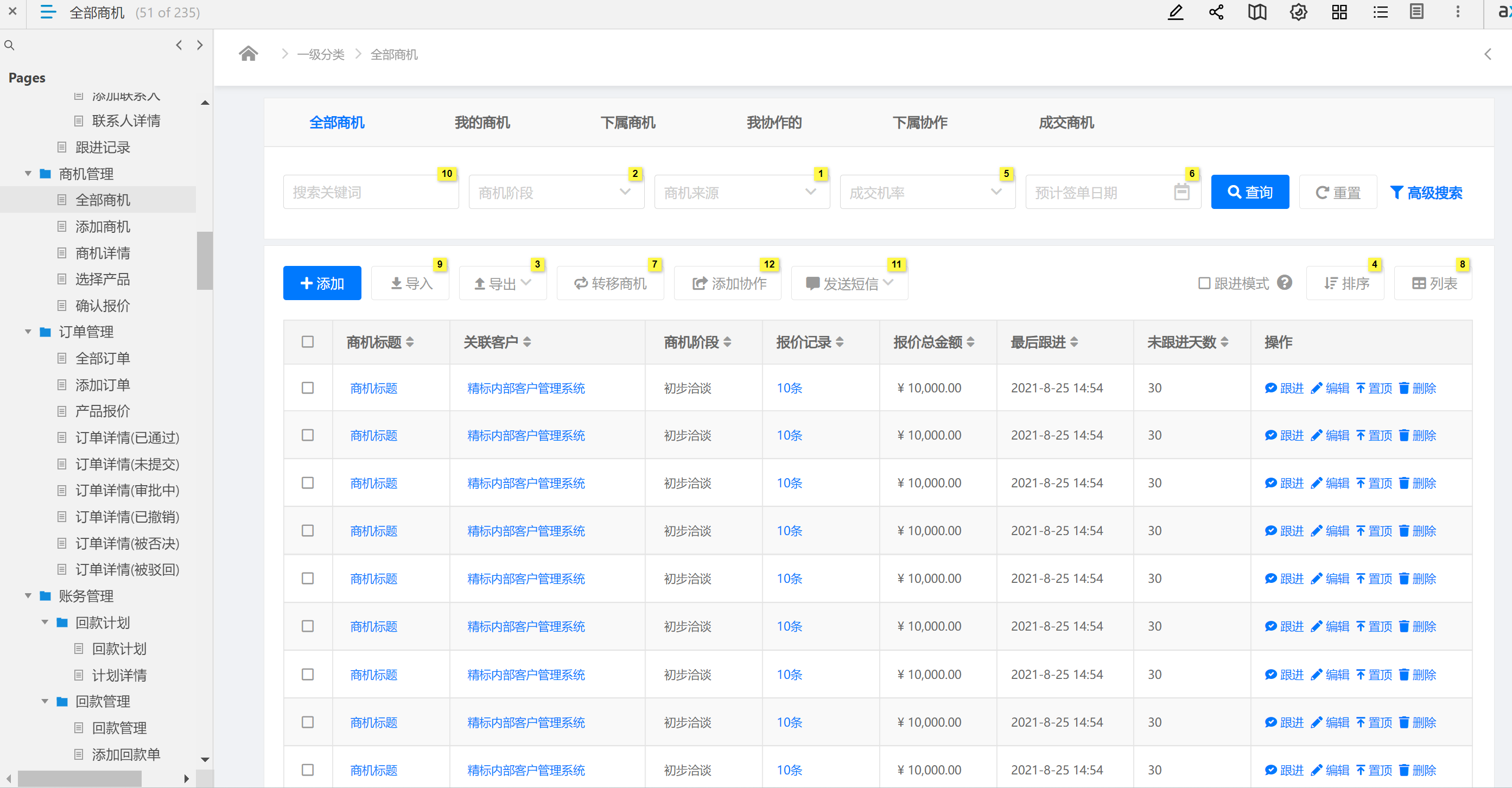Open the 商机阶段 dropdown

click(x=556, y=192)
